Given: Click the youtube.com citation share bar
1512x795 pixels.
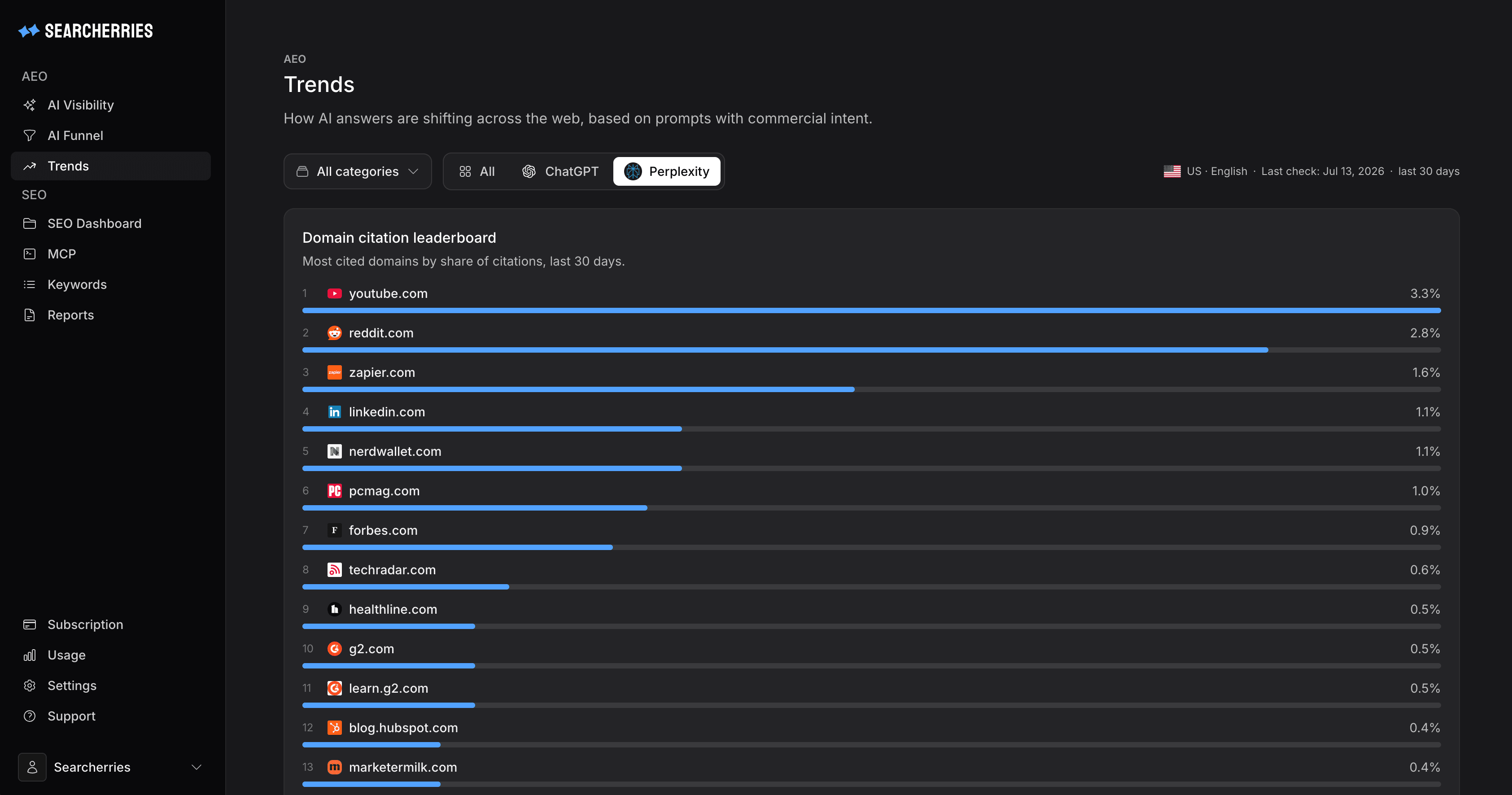Looking at the screenshot, I should pos(871,310).
